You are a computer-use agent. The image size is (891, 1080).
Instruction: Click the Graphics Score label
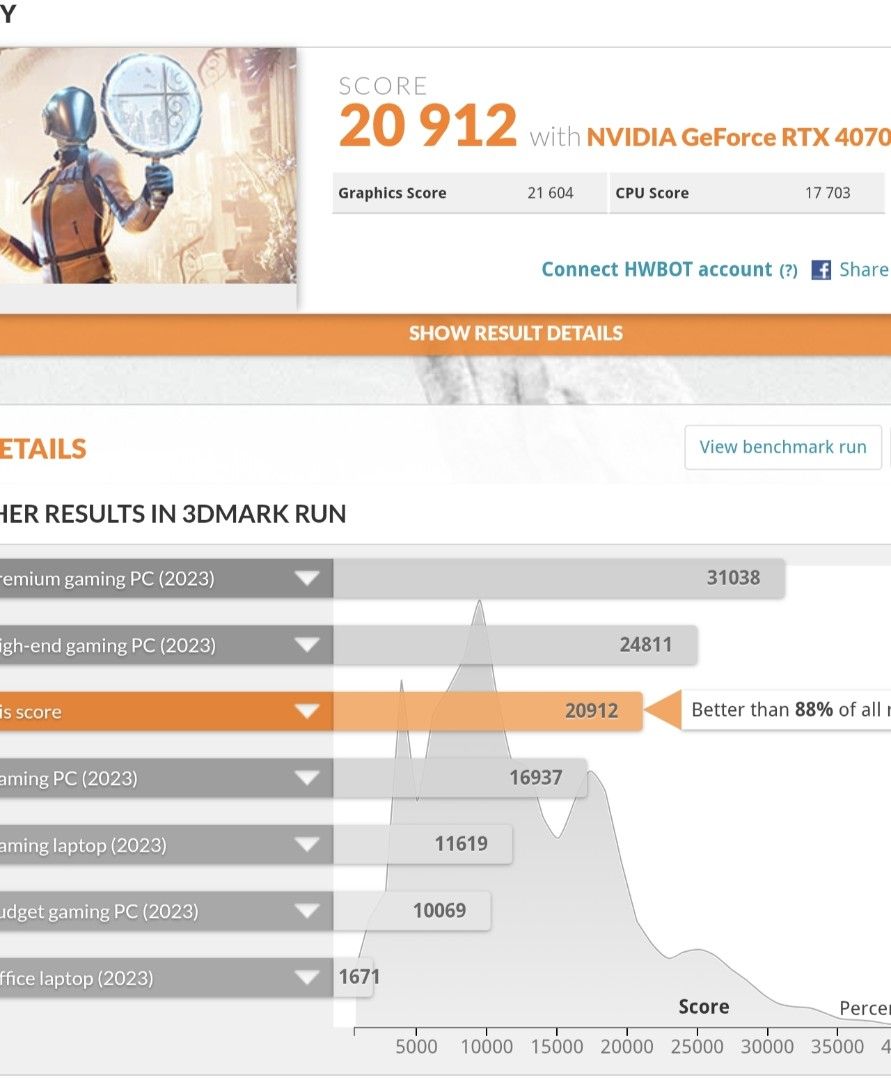tap(392, 193)
